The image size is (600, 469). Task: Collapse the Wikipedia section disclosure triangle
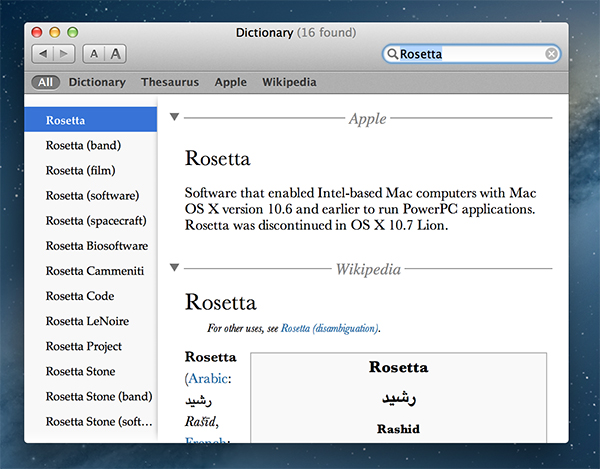[x=174, y=267]
